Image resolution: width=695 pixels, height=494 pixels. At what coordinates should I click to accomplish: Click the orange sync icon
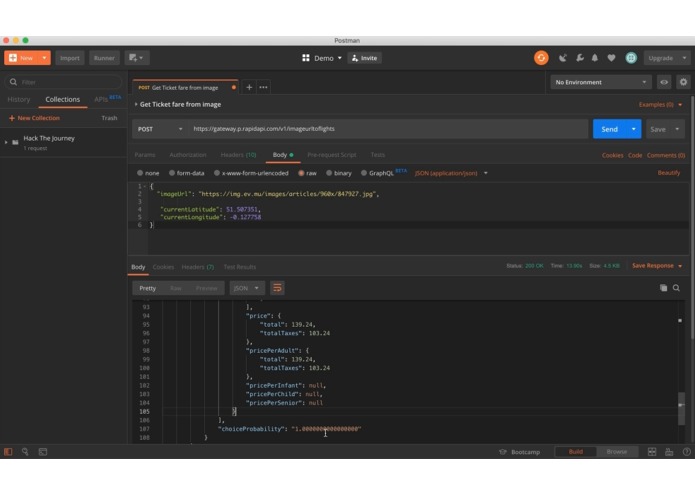click(541, 58)
